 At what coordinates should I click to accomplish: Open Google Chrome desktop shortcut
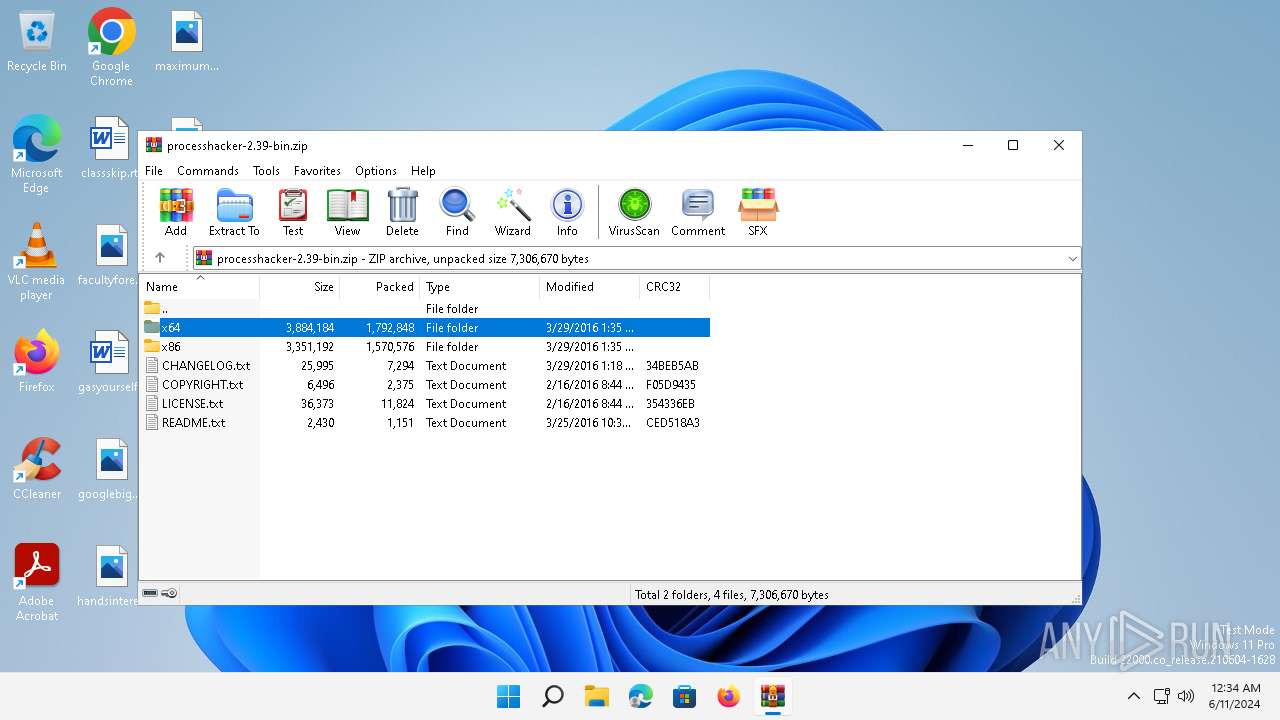pyautogui.click(x=111, y=47)
